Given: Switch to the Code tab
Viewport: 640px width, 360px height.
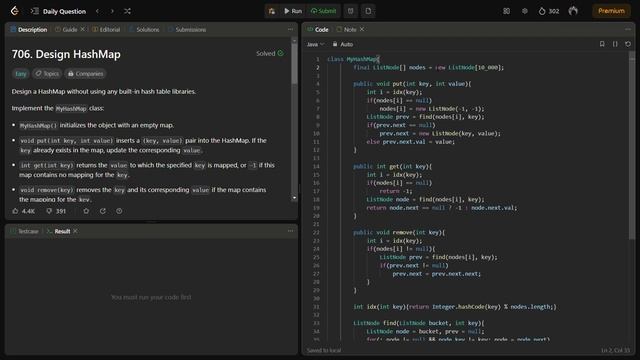Looking at the screenshot, I should (x=318, y=29).
